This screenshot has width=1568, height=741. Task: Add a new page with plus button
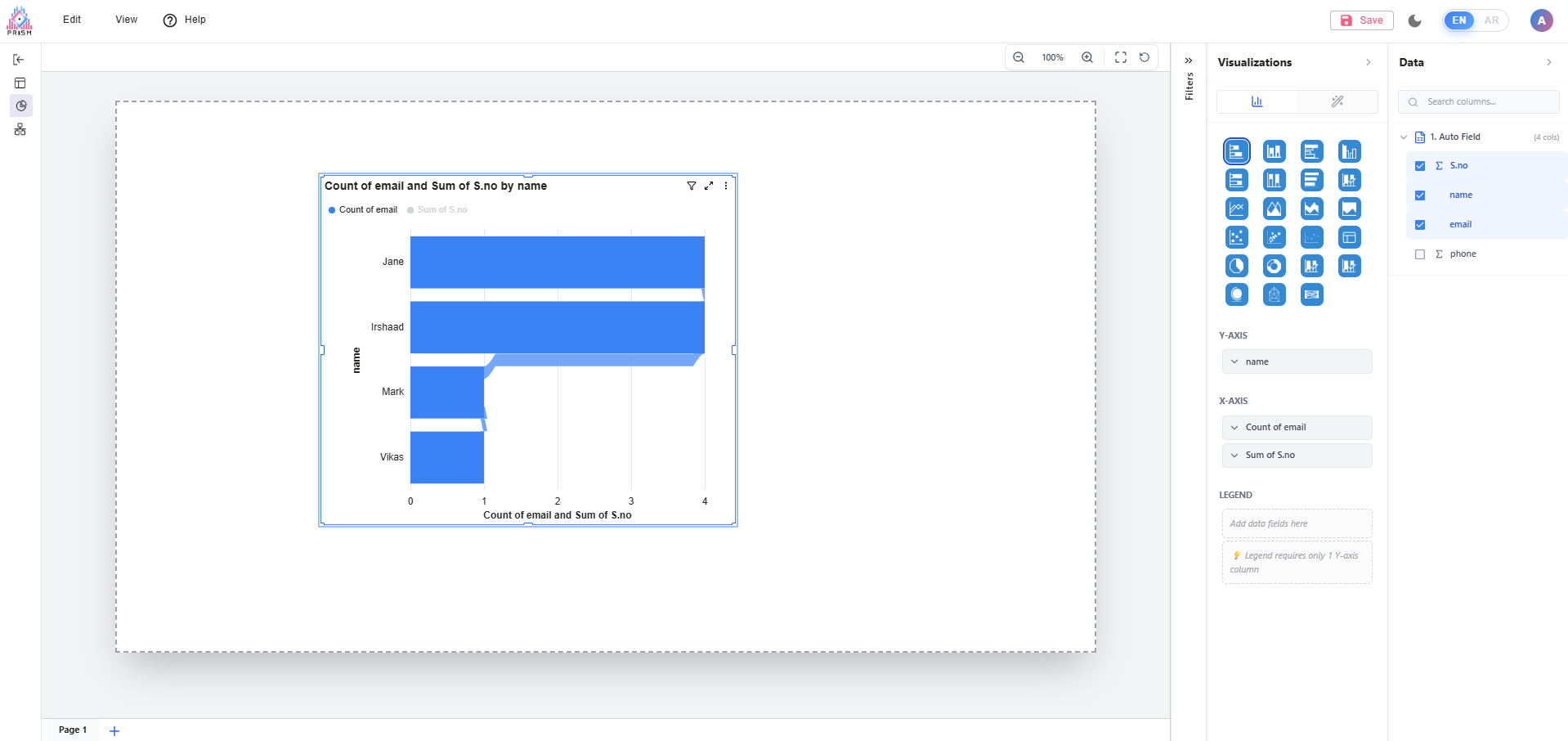114,730
